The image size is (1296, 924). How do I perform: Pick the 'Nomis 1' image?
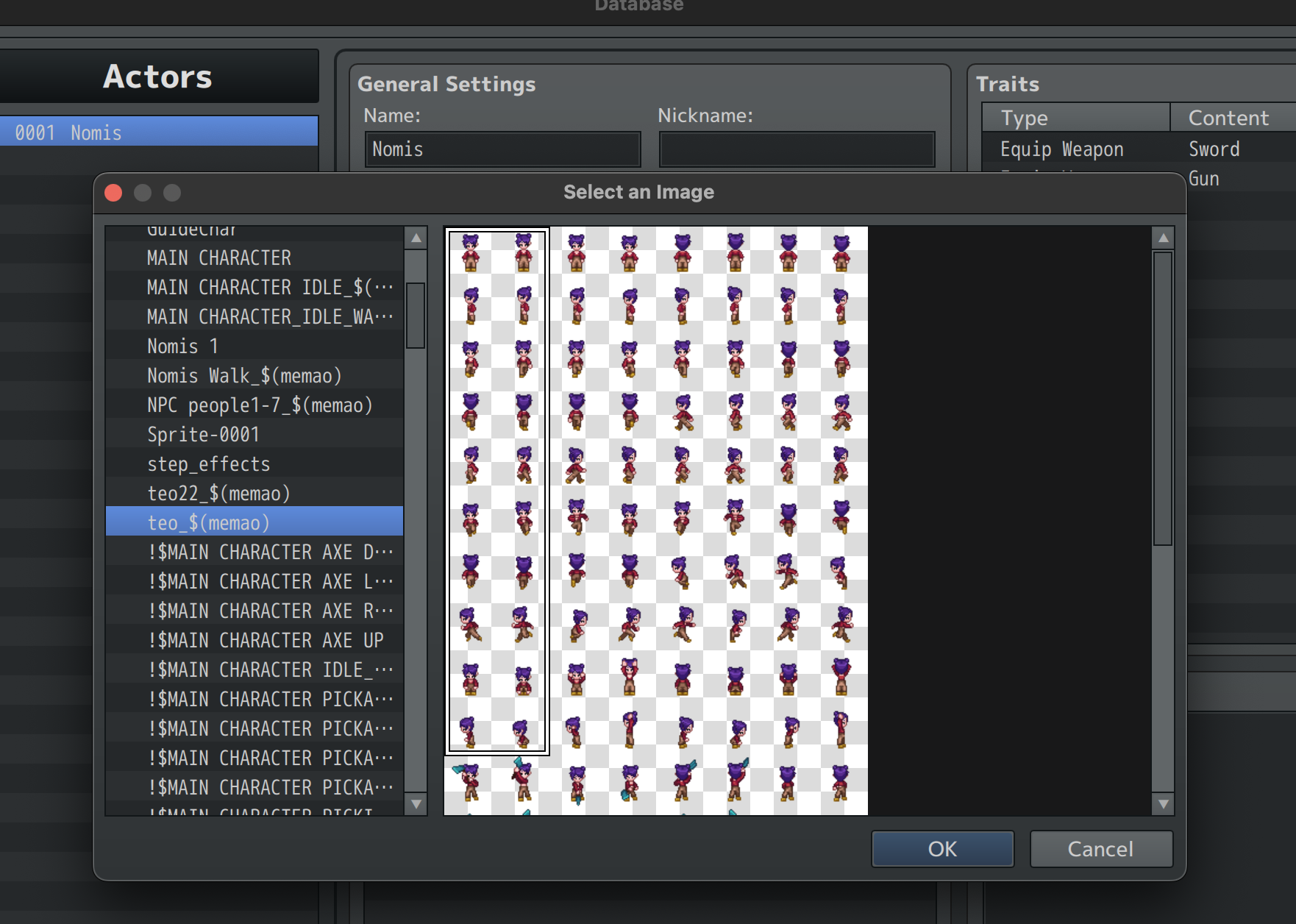pyautogui.click(x=254, y=346)
